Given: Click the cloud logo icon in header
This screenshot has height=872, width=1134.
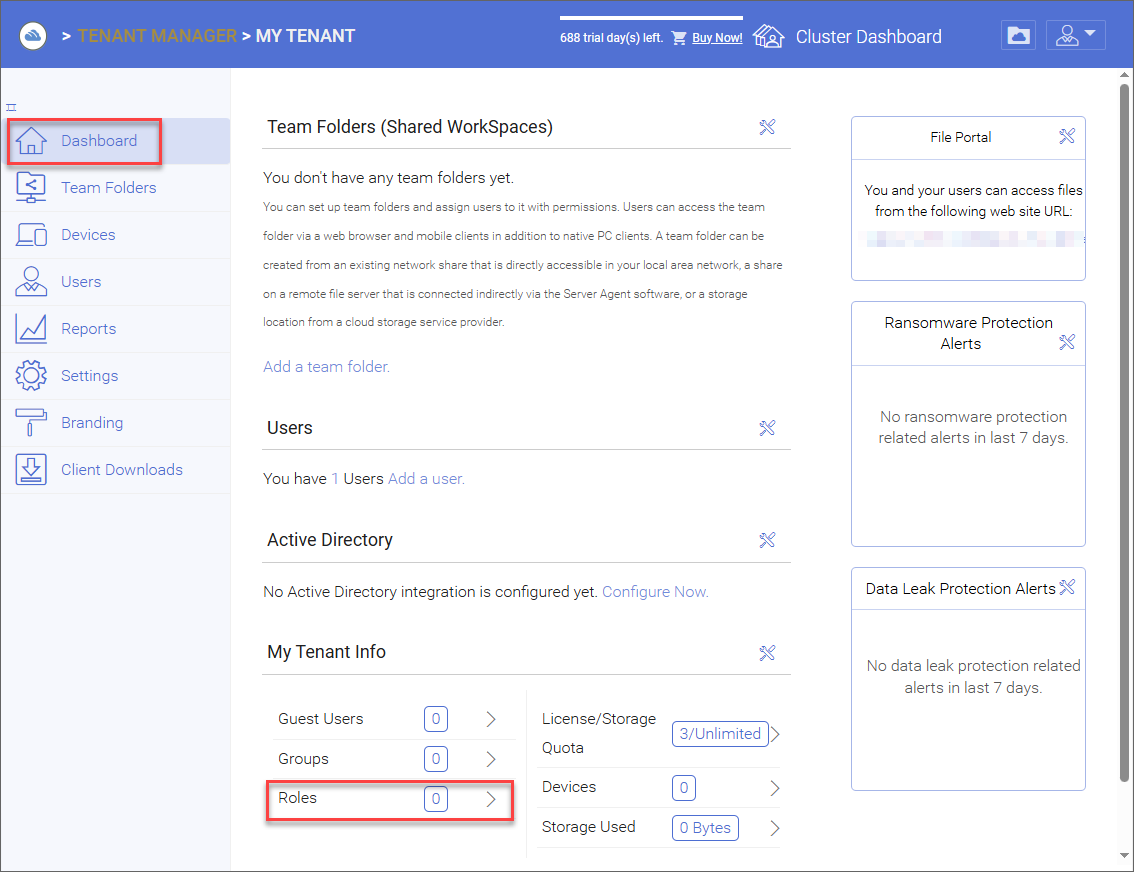Looking at the screenshot, I should (33, 35).
